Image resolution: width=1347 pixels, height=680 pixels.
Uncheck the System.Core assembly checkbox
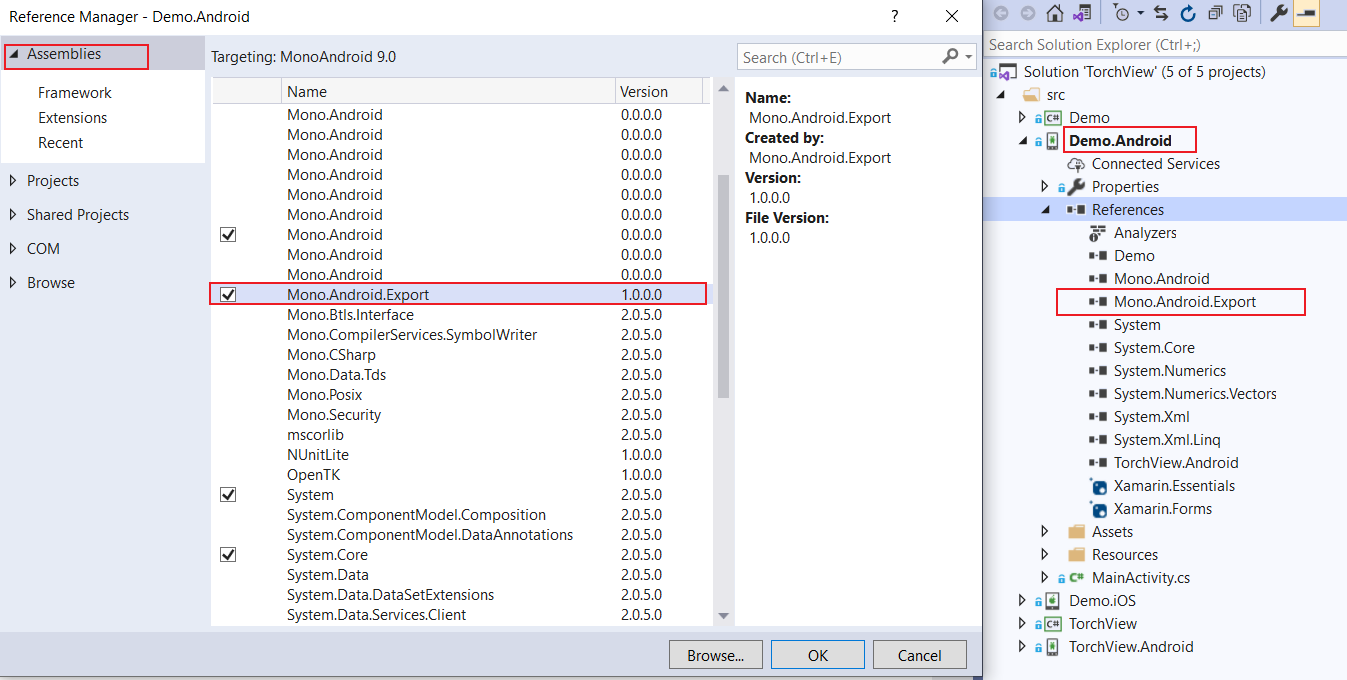[x=228, y=554]
